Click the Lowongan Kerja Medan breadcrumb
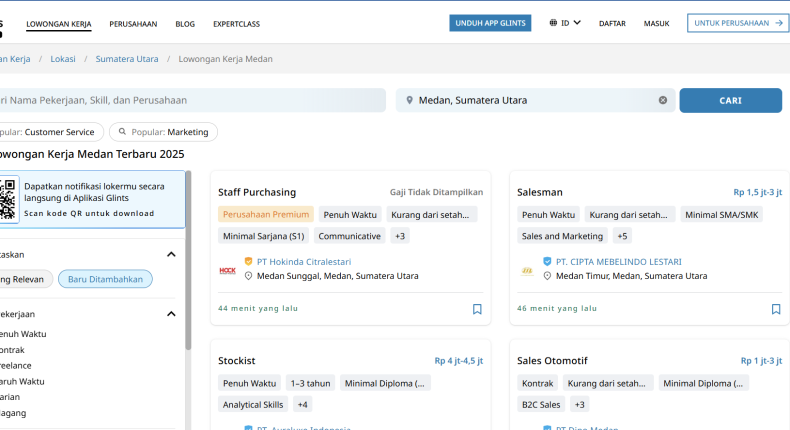Screen dimensions: 790x430 (x=226, y=59)
